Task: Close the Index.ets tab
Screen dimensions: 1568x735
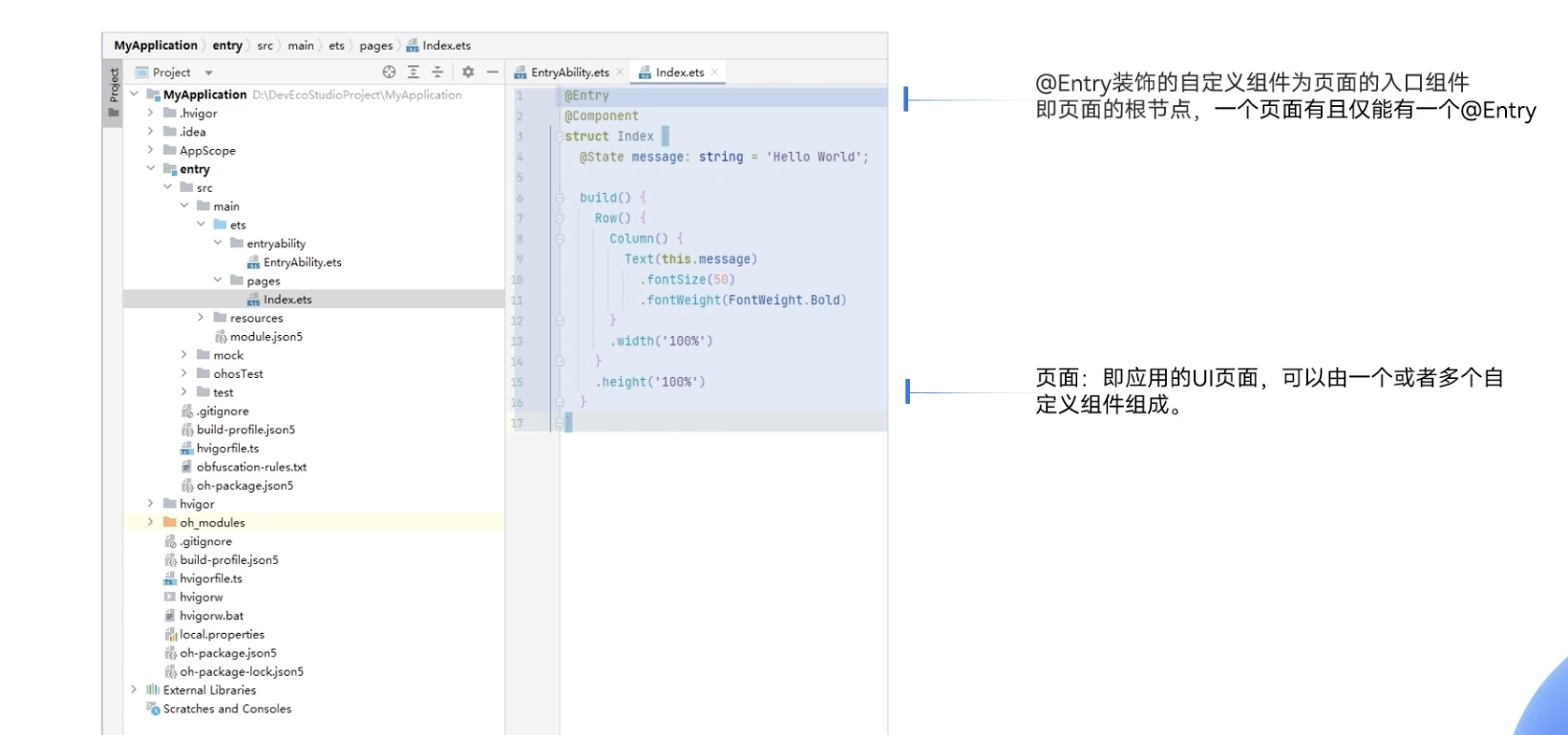Action: coord(714,72)
